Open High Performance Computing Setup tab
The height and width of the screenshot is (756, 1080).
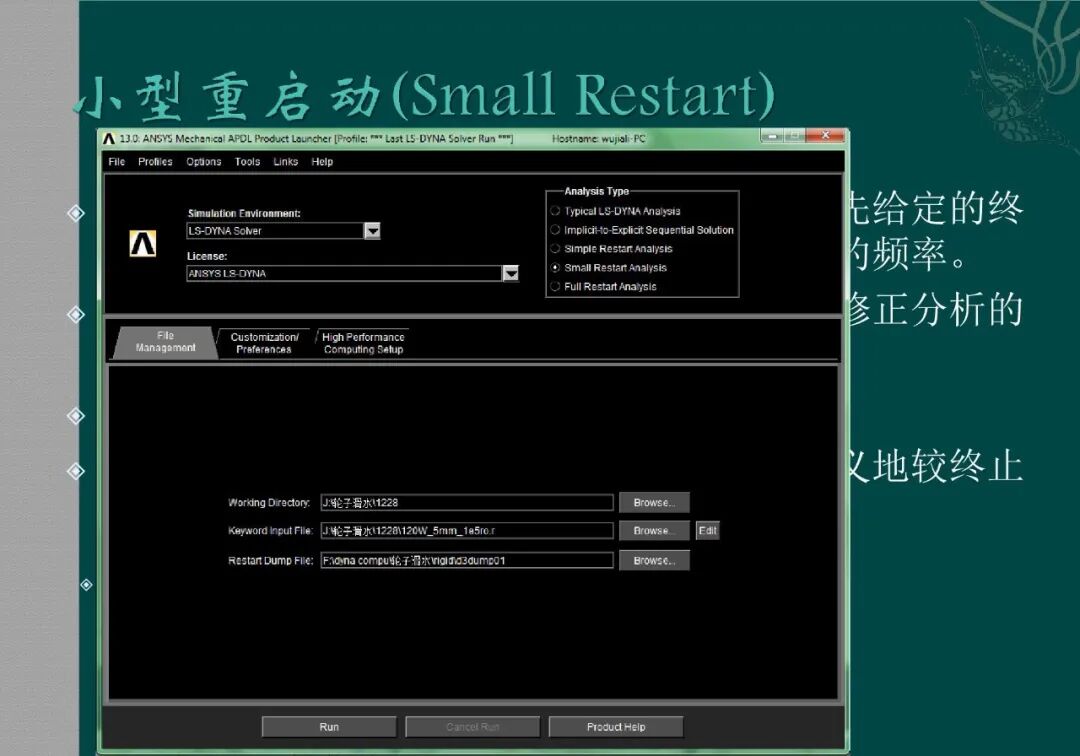(x=363, y=343)
